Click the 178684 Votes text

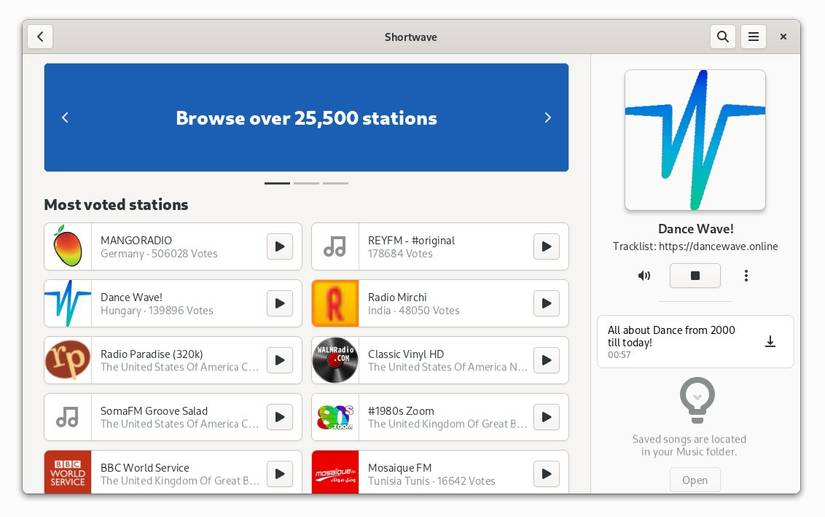(400, 254)
